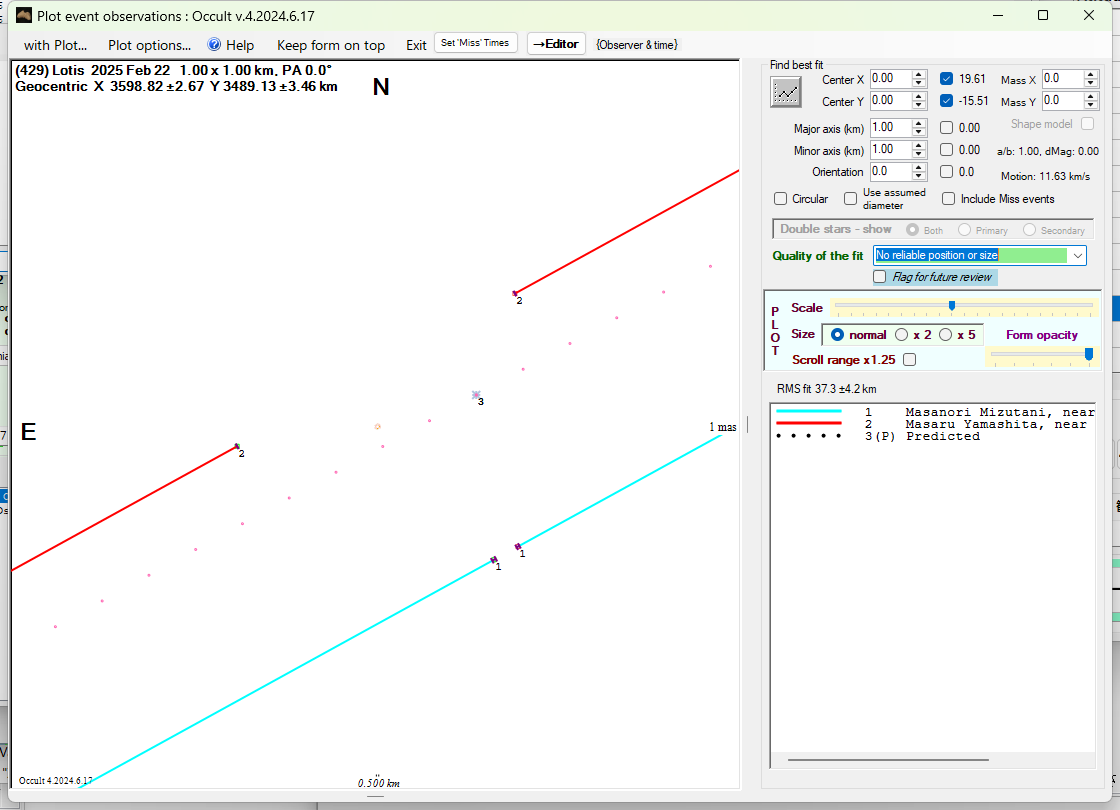
Task: Enable the Circular checkbox
Action: pyautogui.click(x=781, y=199)
